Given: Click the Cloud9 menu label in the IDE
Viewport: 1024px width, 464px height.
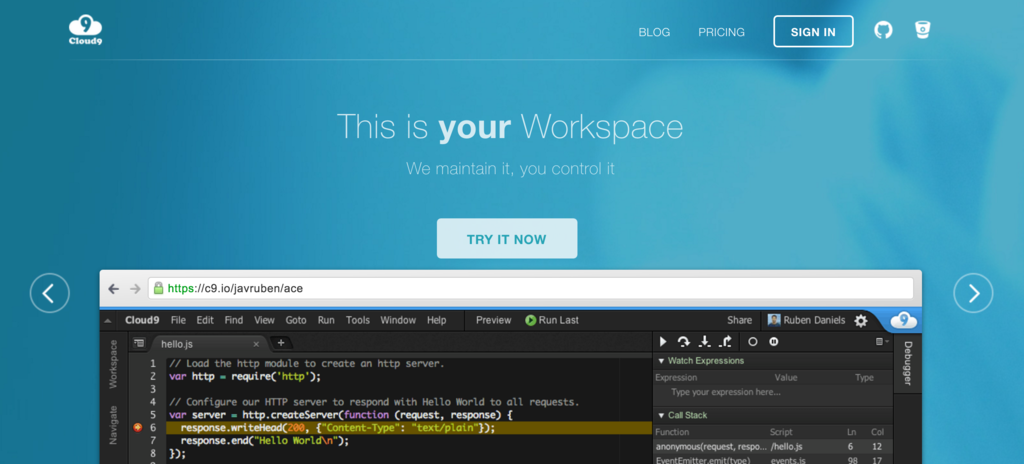Looking at the screenshot, I should (x=143, y=320).
